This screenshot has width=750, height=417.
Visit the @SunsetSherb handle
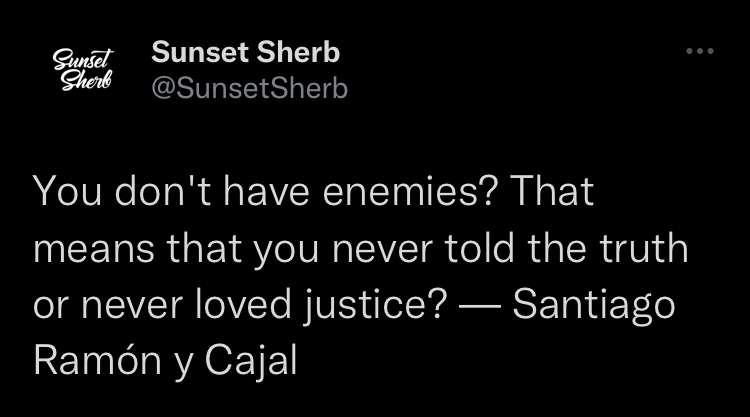[249, 88]
